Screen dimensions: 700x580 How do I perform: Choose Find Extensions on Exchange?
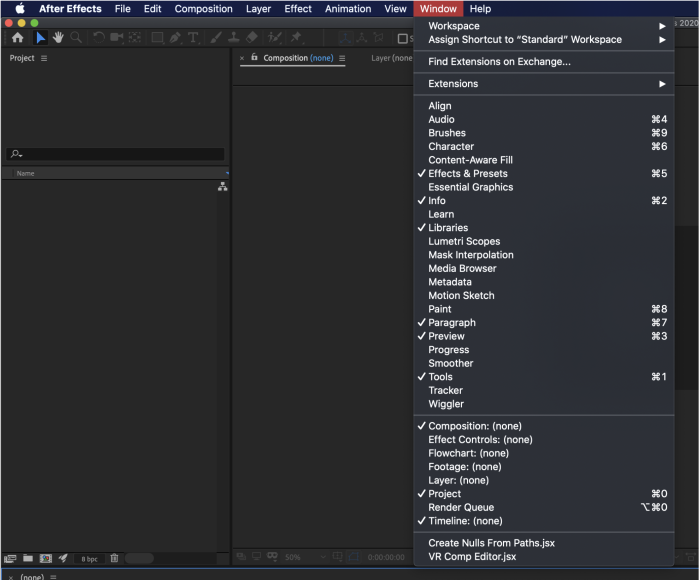544,62
